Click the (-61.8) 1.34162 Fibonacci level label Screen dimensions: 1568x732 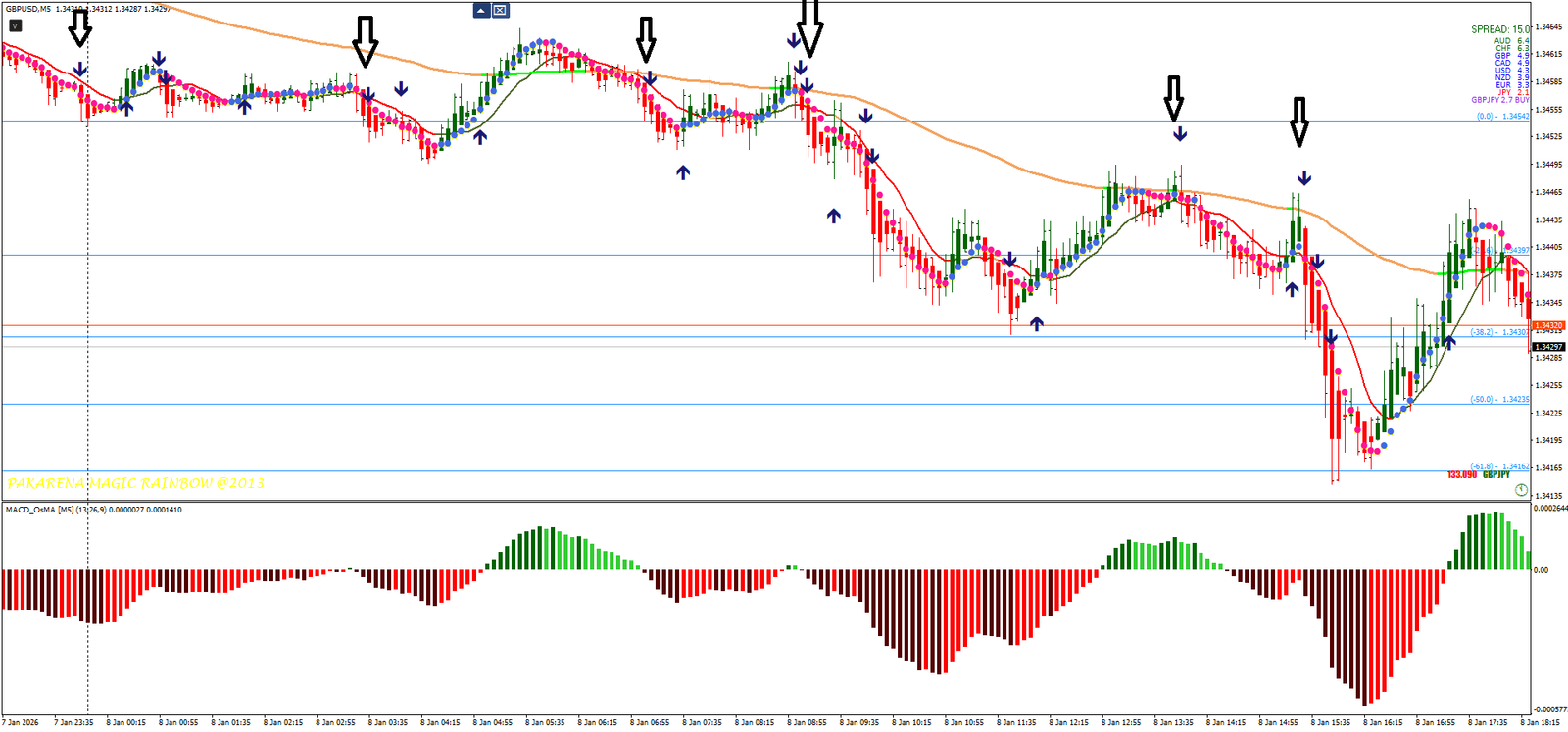coord(1499,466)
